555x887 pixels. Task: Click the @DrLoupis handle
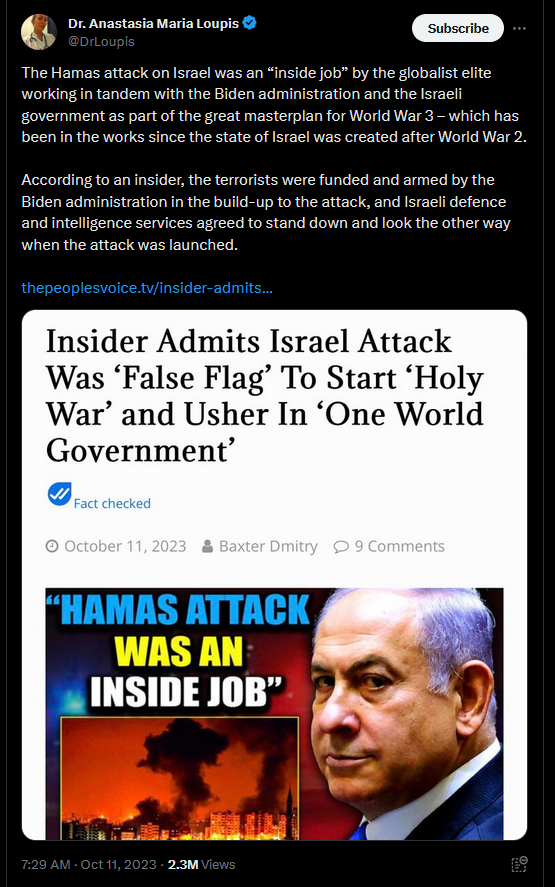tap(101, 41)
